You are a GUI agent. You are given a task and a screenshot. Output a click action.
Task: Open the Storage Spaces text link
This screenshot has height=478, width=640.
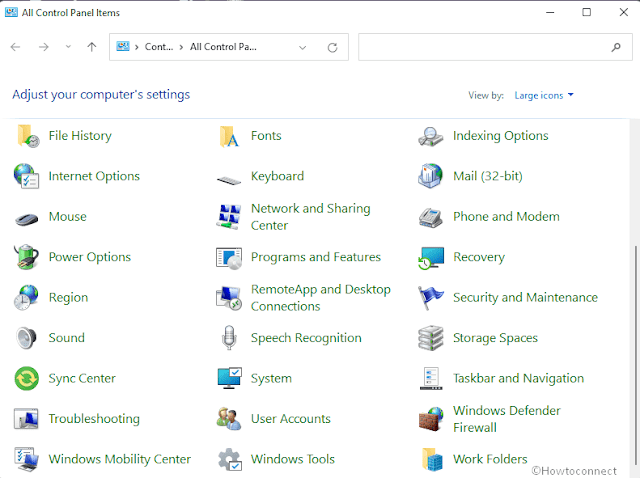(x=496, y=338)
